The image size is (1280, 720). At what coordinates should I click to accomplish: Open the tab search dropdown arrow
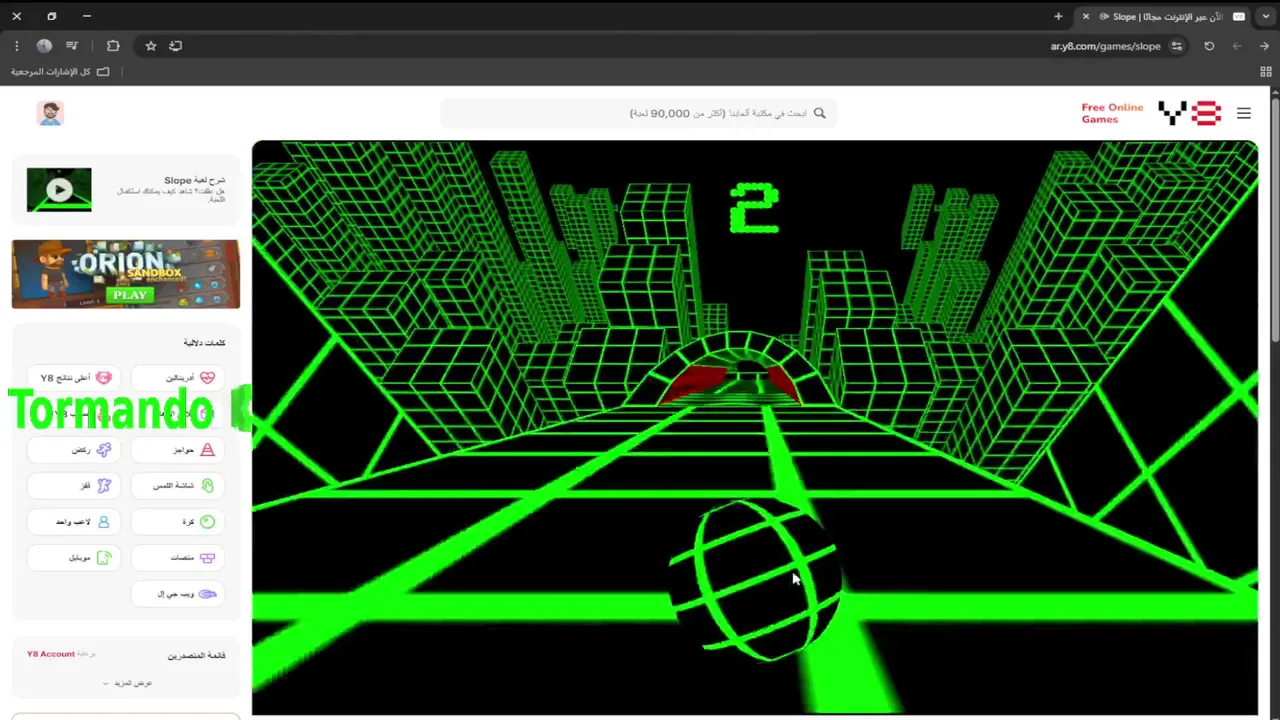coord(1266,17)
